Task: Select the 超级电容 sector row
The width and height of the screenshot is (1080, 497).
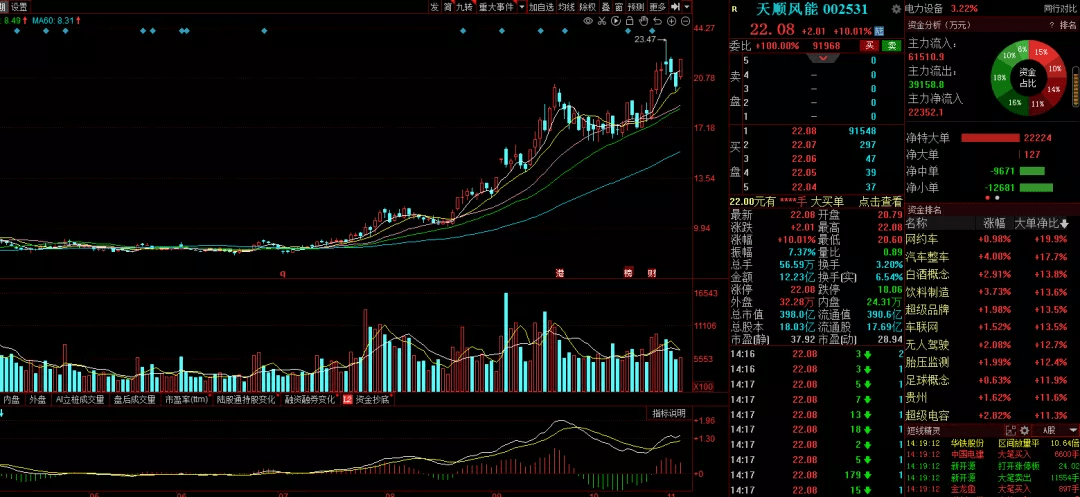Action: point(991,416)
